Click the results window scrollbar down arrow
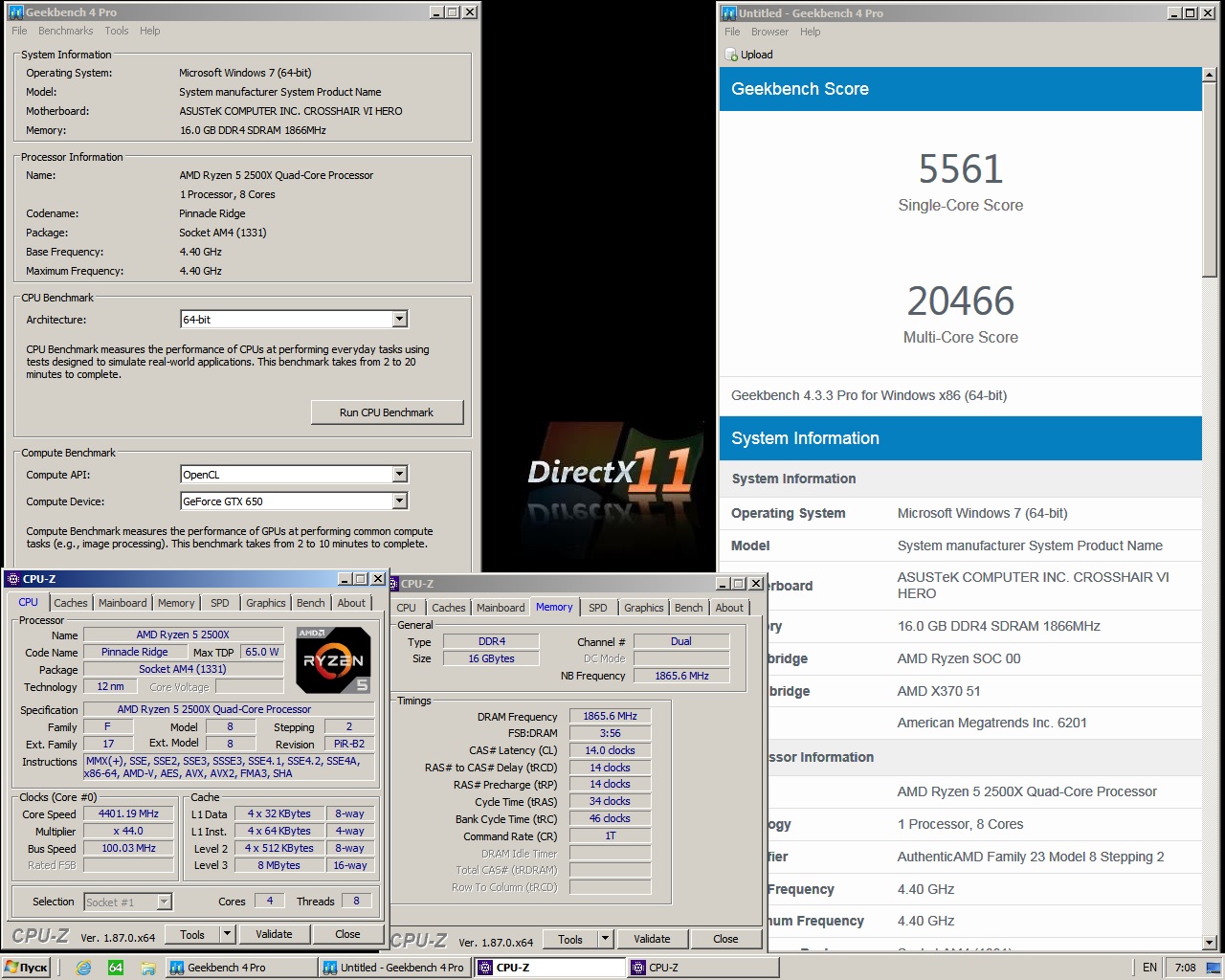This screenshot has height=980, width=1225. 1211,943
